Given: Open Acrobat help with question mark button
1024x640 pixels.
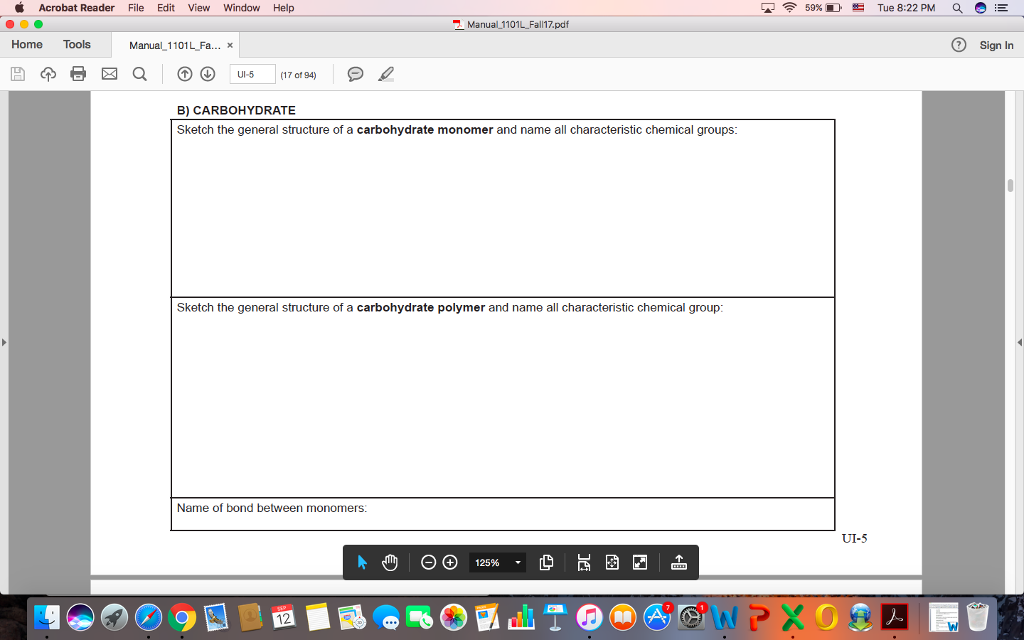Looking at the screenshot, I should tap(957, 44).
